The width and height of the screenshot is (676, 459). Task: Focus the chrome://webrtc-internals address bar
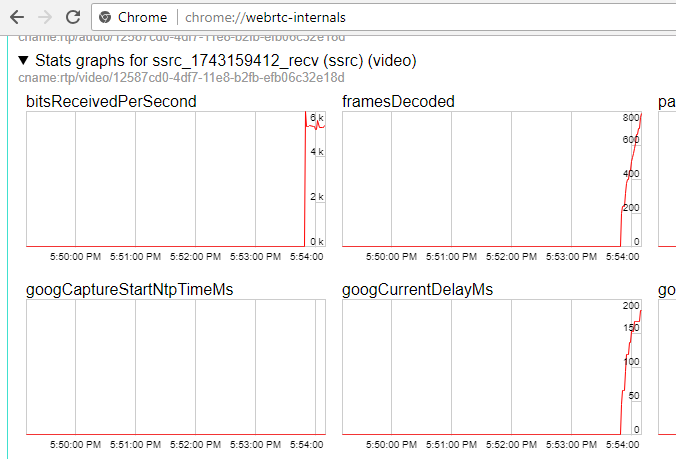coord(400,18)
